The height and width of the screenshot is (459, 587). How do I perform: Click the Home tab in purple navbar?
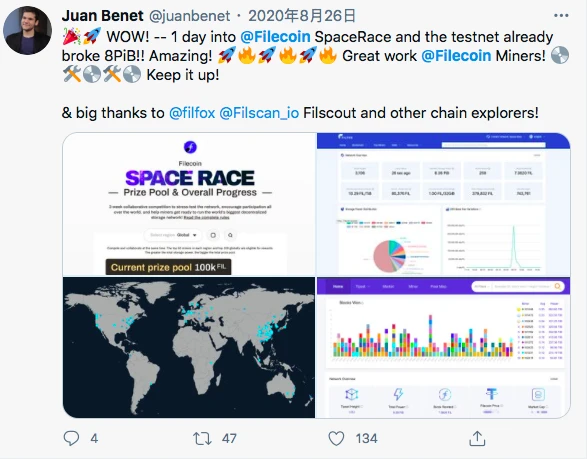338,286
